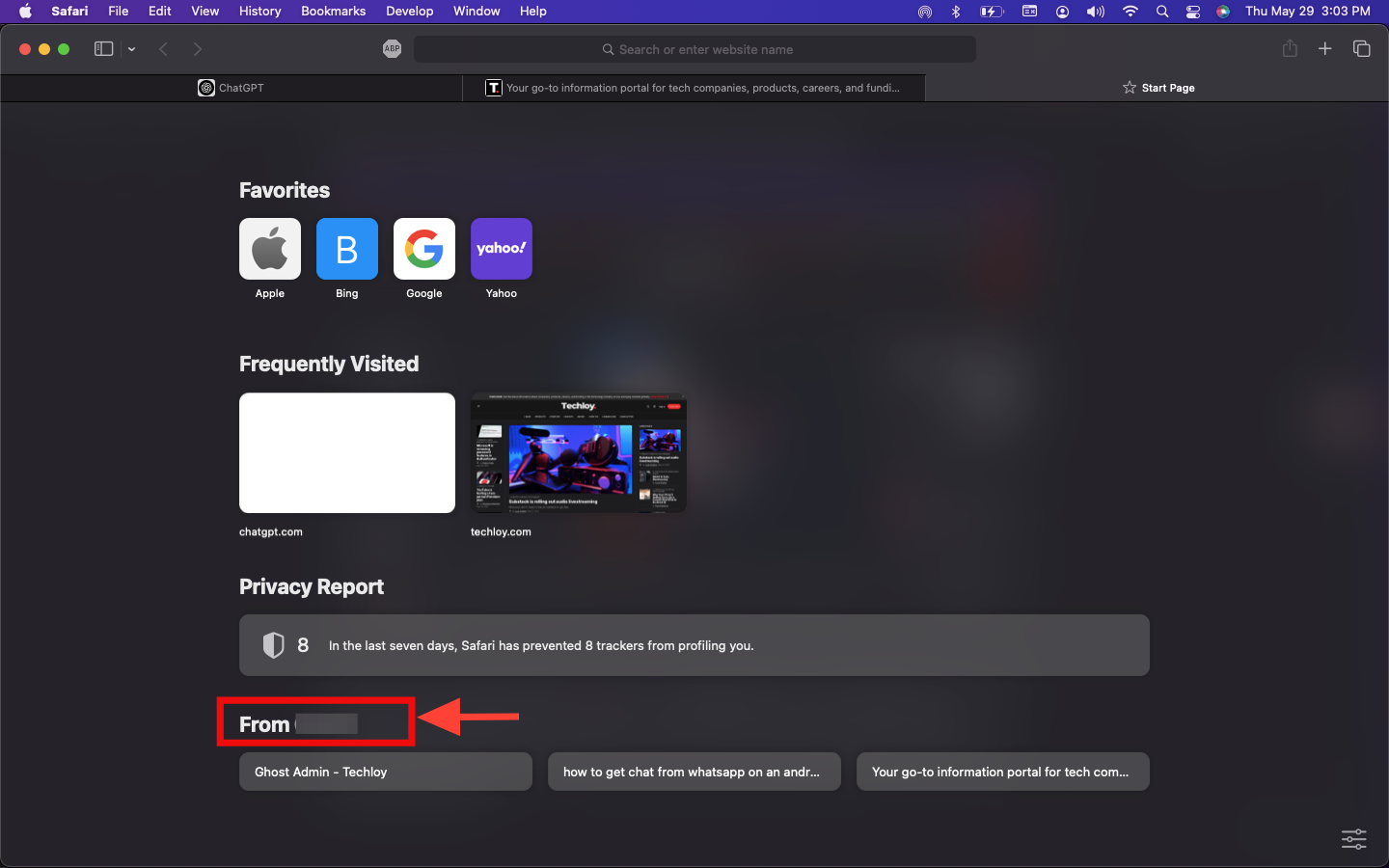Viewport: 1389px width, 868px height.
Task: Open the Apple favorite icon
Action: tap(270, 249)
